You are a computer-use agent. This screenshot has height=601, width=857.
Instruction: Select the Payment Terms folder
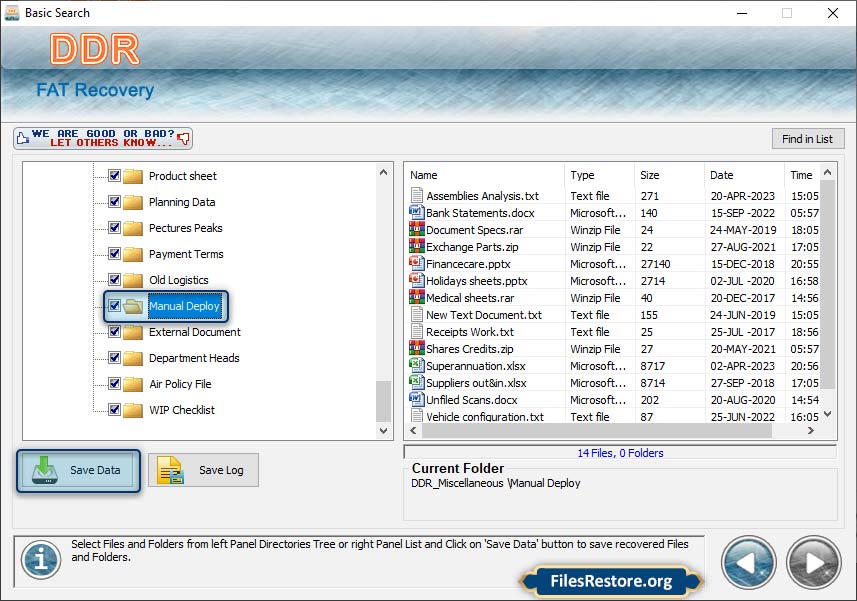pos(186,254)
